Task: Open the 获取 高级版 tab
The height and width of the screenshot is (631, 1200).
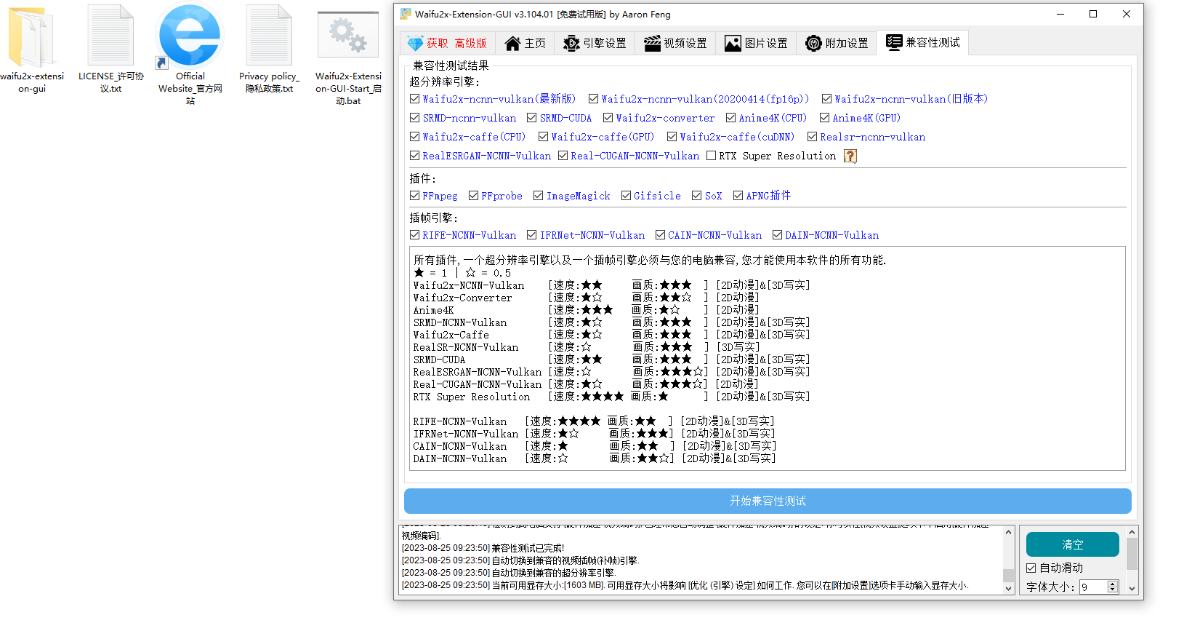Action: point(447,43)
